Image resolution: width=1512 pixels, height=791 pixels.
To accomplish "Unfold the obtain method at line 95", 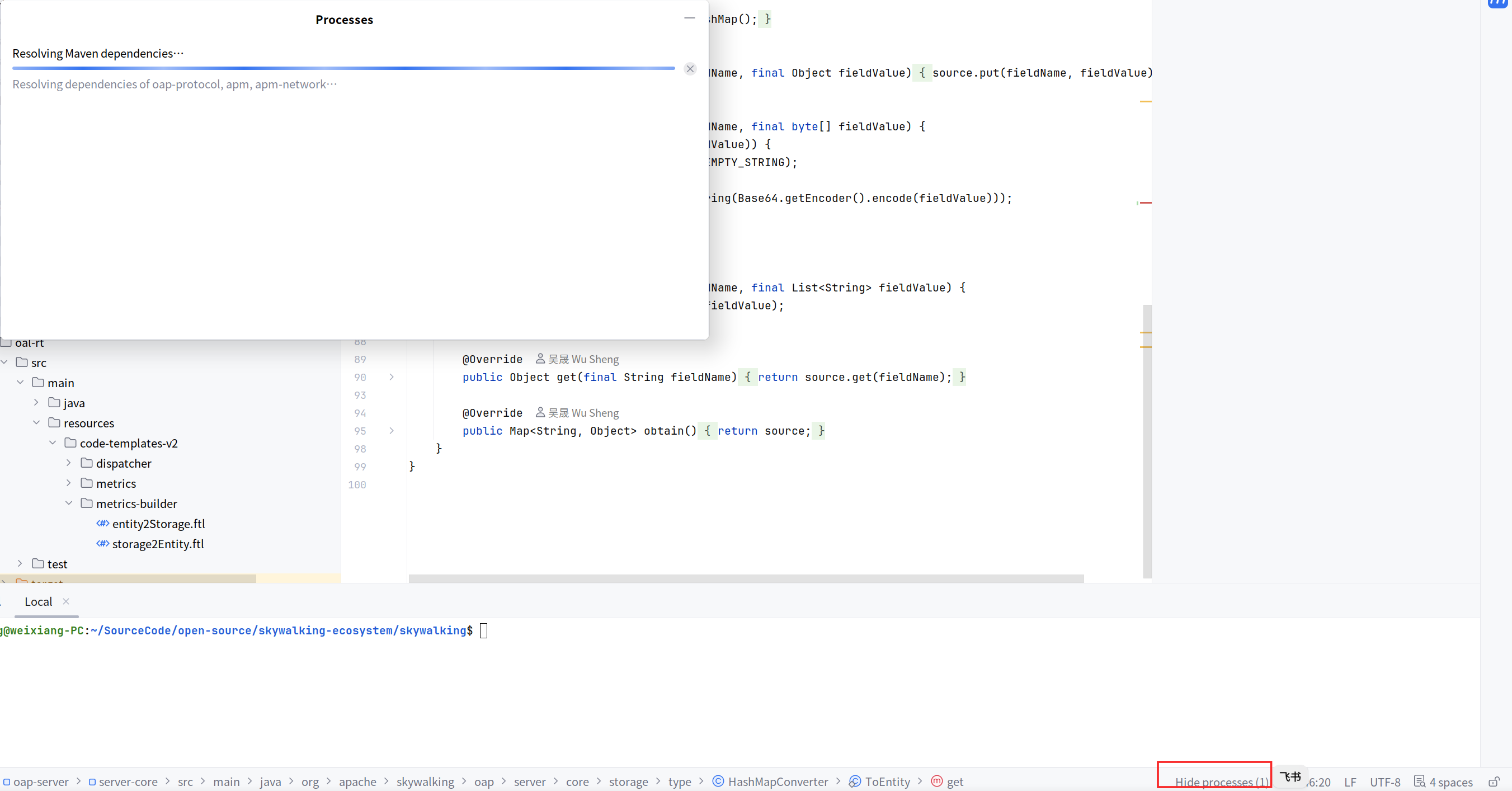I will (x=392, y=430).
